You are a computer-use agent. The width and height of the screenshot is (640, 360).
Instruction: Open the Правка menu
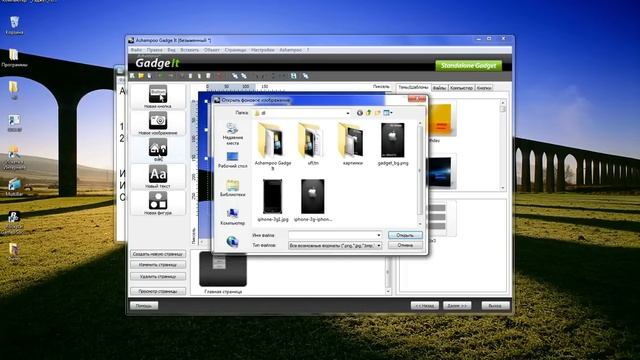click(155, 50)
